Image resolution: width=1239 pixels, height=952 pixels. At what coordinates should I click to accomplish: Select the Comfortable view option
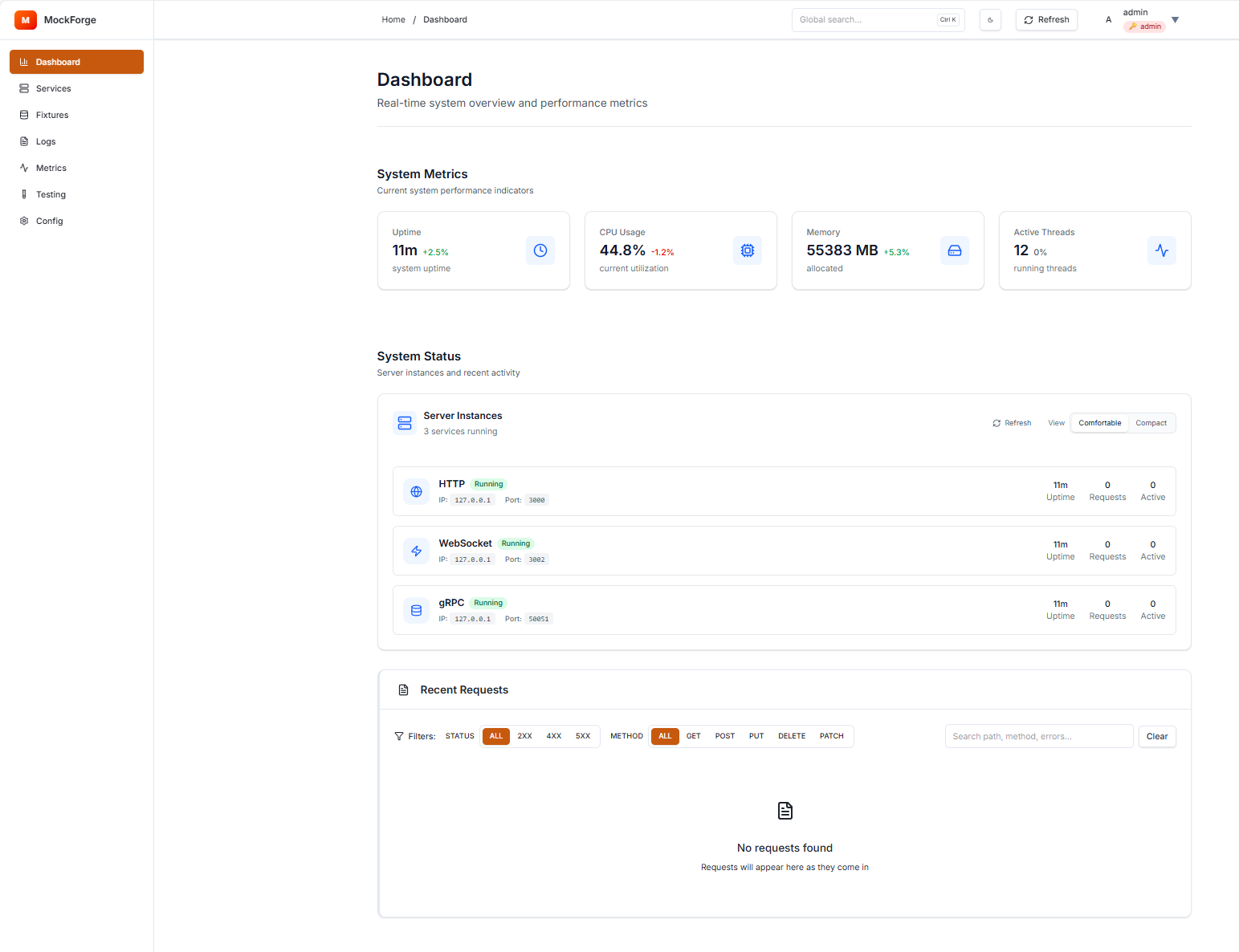pyautogui.click(x=1099, y=423)
